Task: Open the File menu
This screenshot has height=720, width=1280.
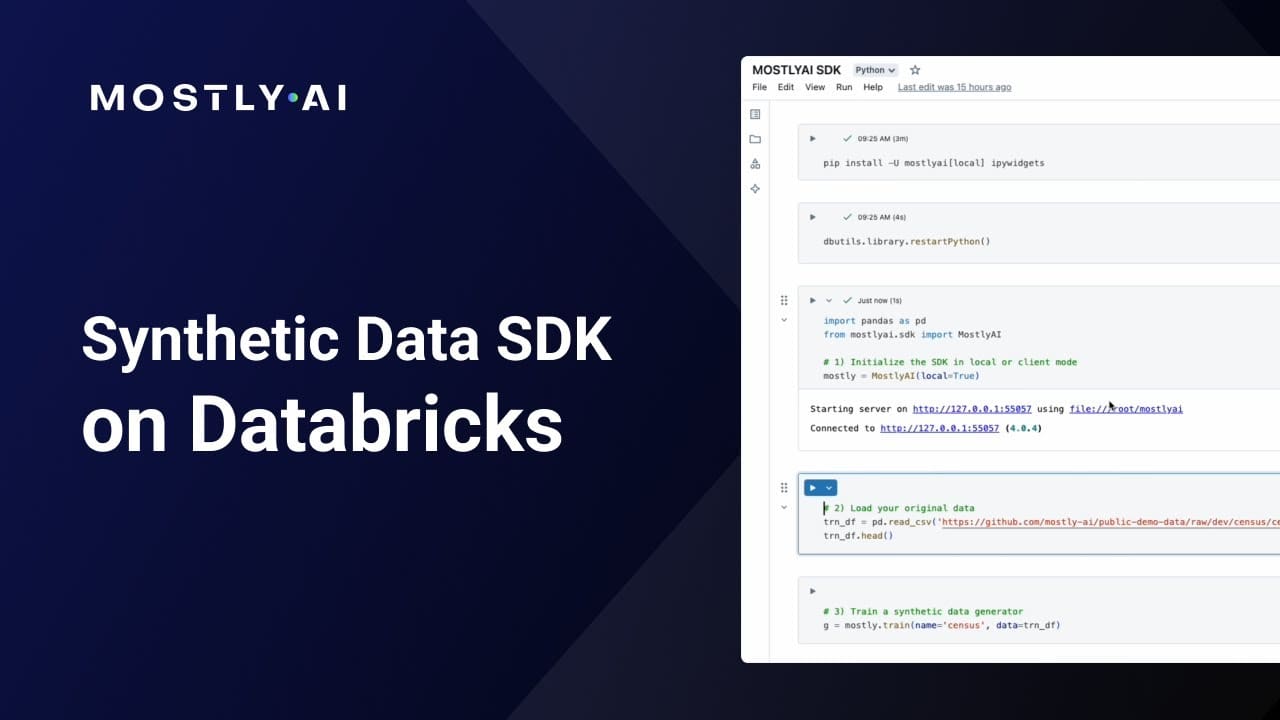Action: click(x=759, y=87)
